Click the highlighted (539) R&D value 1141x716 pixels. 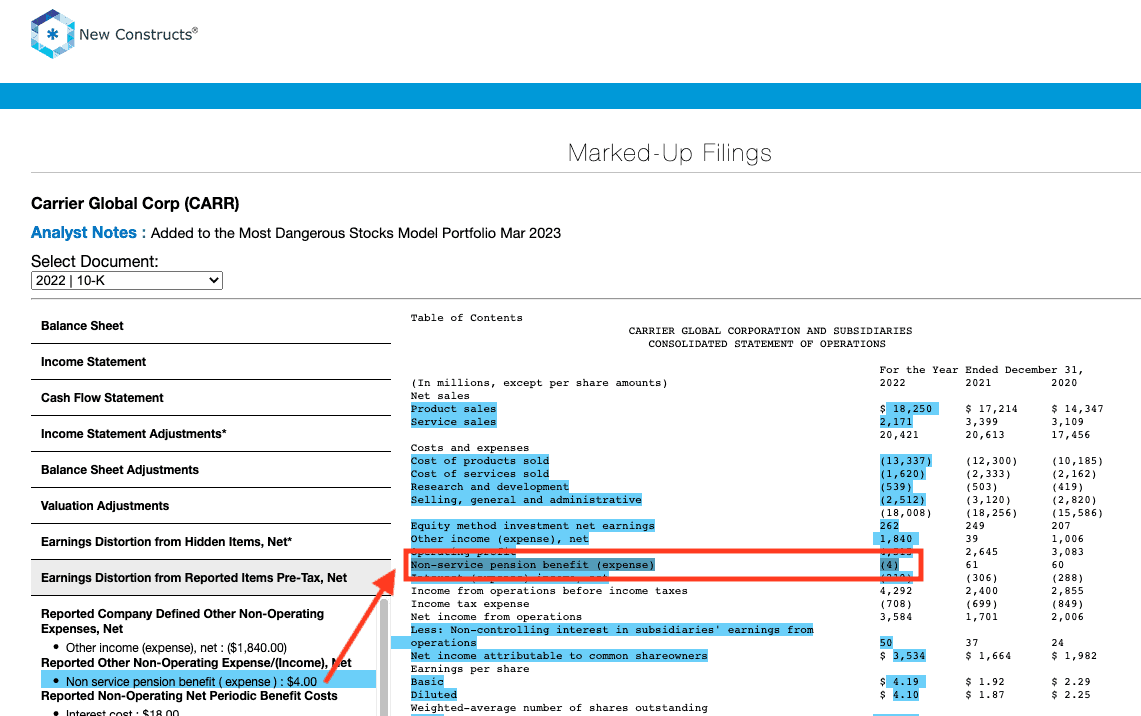(x=896, y=488)
